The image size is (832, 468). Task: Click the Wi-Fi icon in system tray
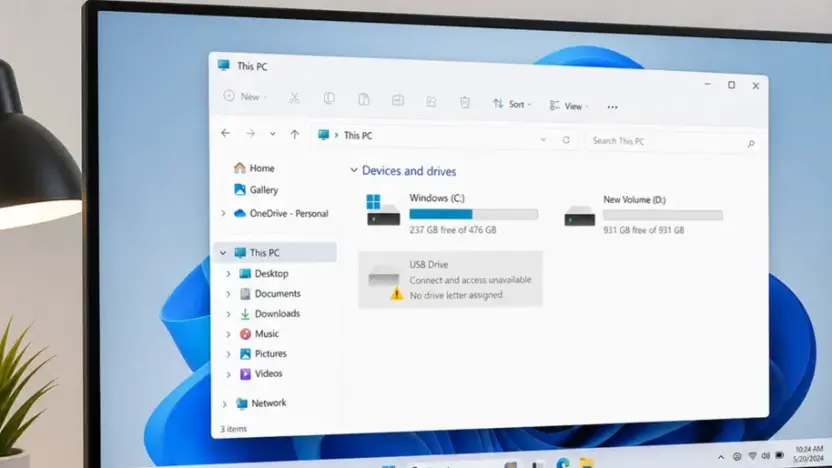click(x=752, y=456)
